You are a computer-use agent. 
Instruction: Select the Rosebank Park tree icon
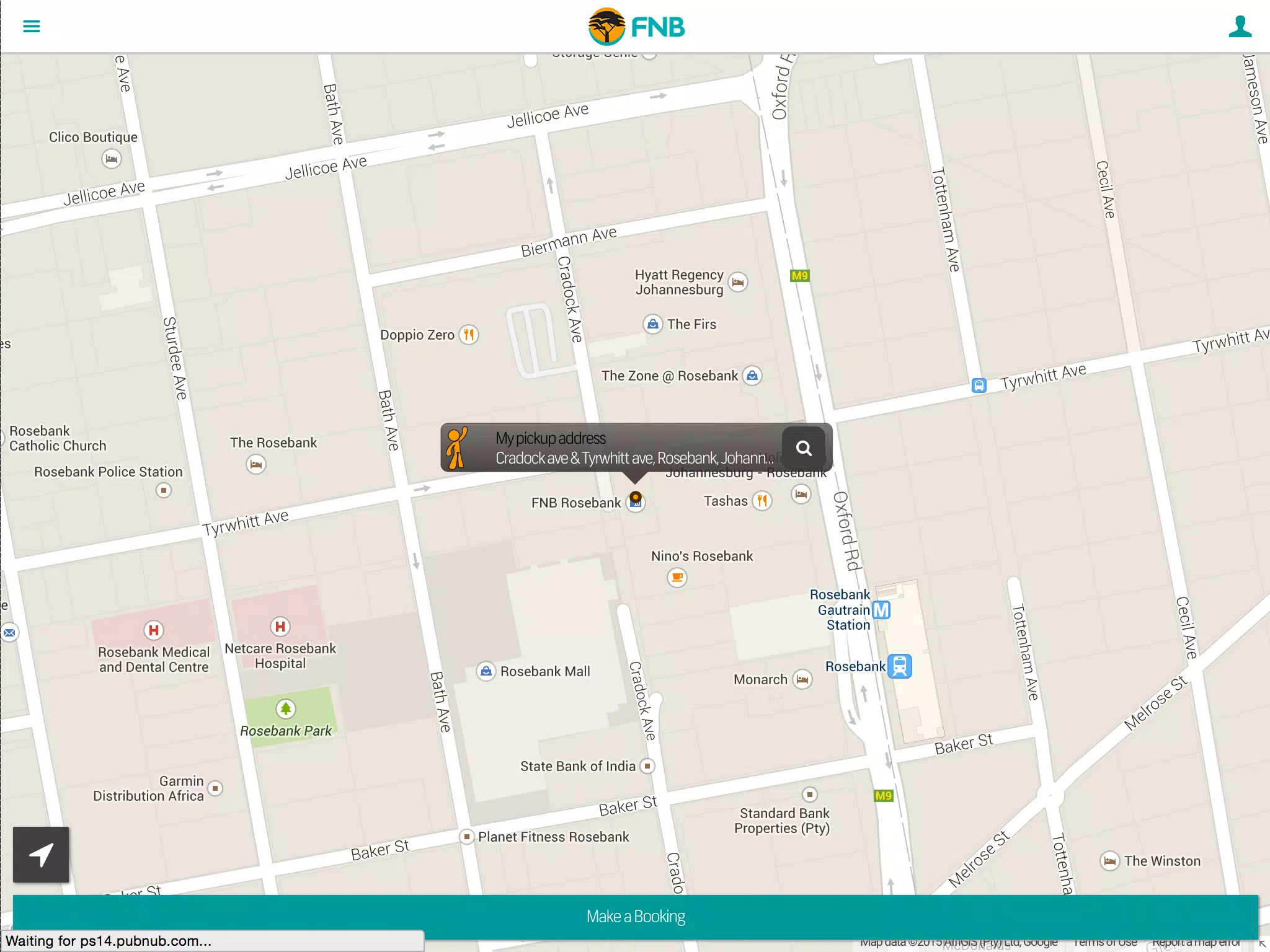286,709
